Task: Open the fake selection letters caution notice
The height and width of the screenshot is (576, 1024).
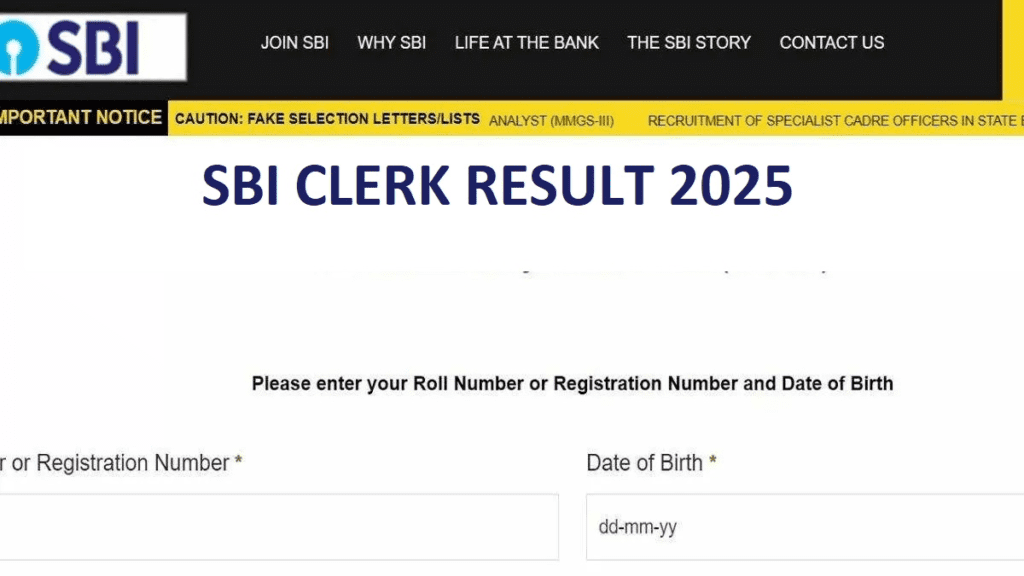Action: (x=327, y=119)
